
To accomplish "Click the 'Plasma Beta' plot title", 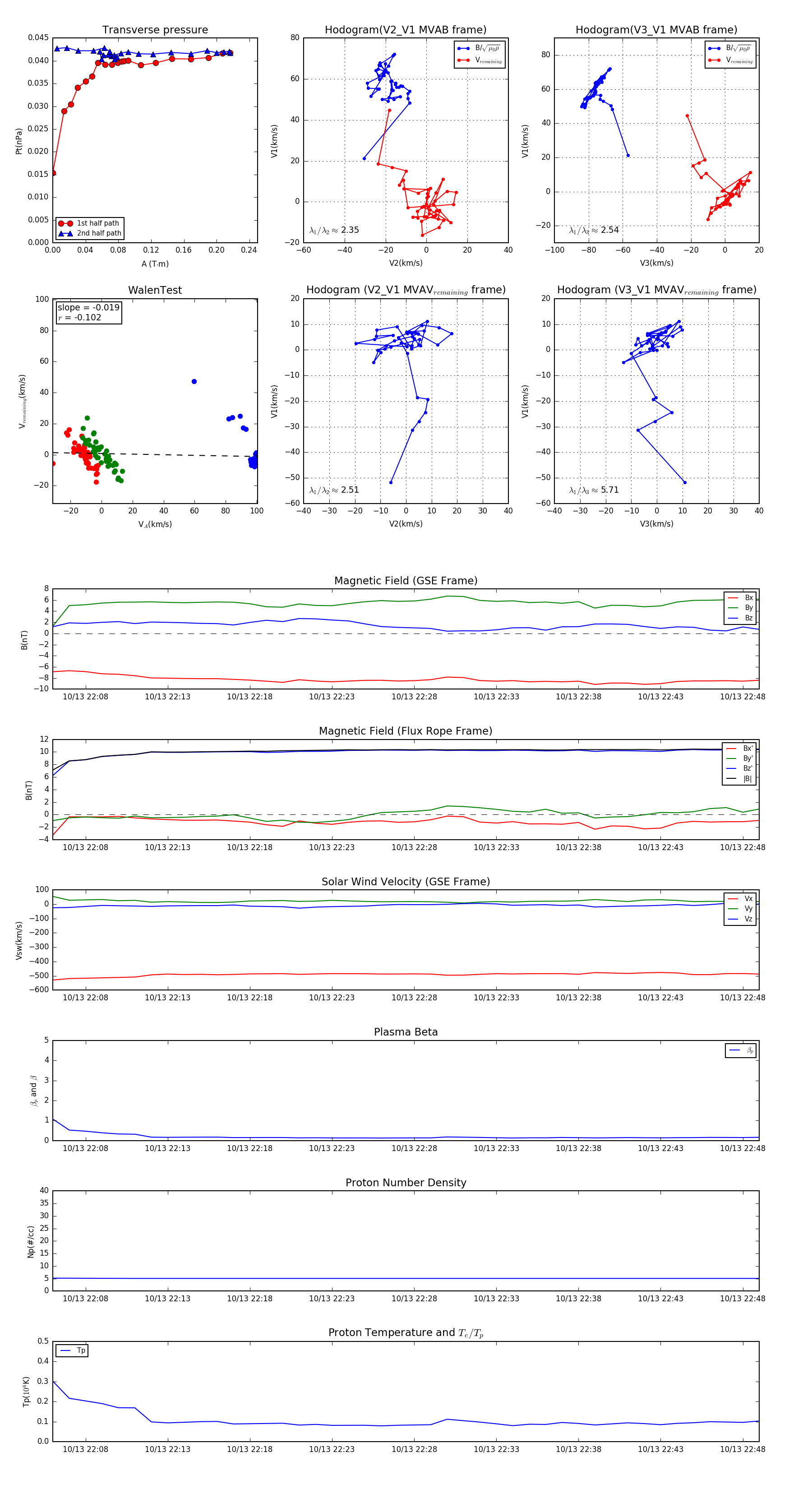I will (406, 1032).
